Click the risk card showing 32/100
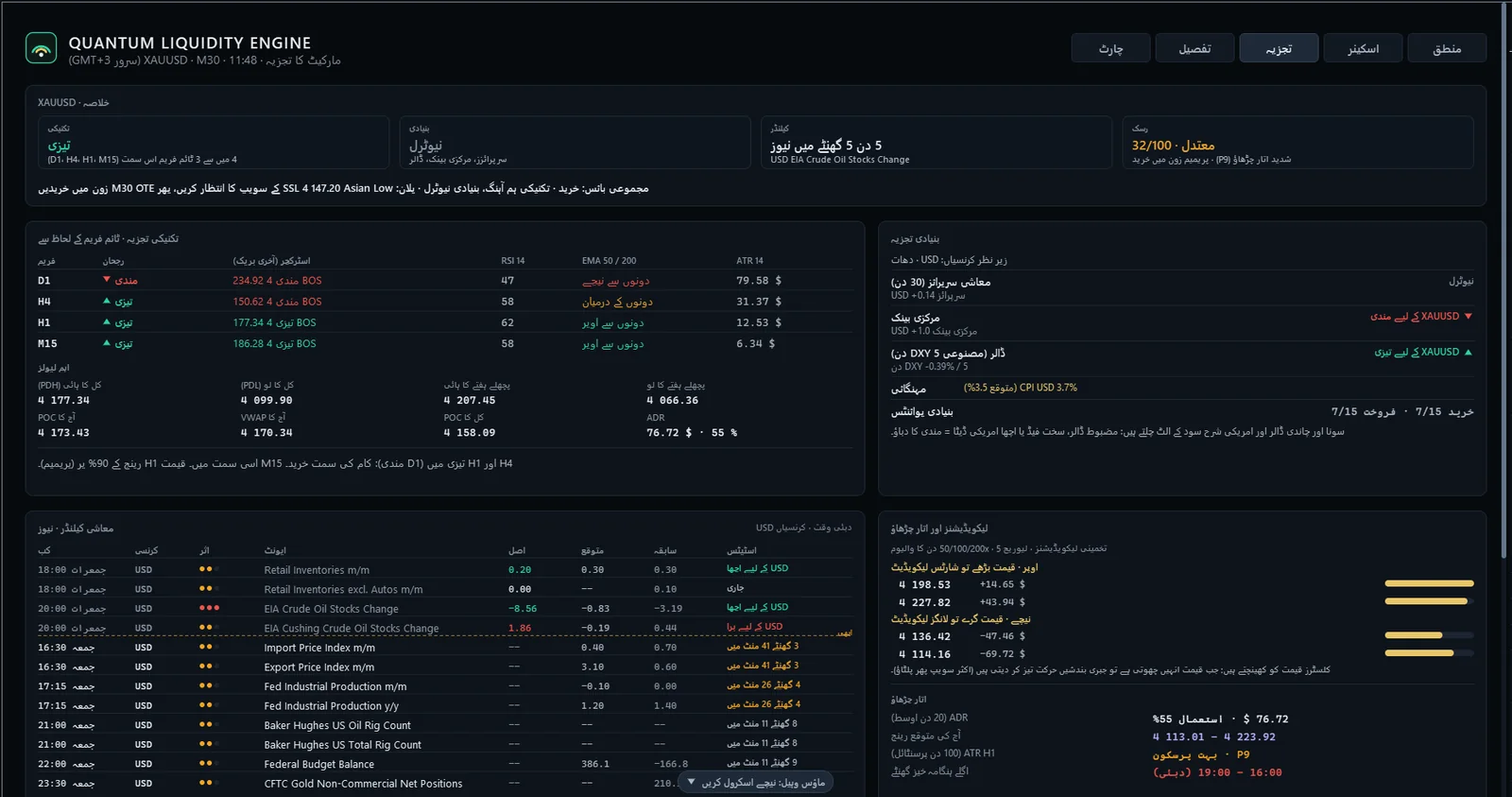1512x797 pixels. tap(1297, 143)
